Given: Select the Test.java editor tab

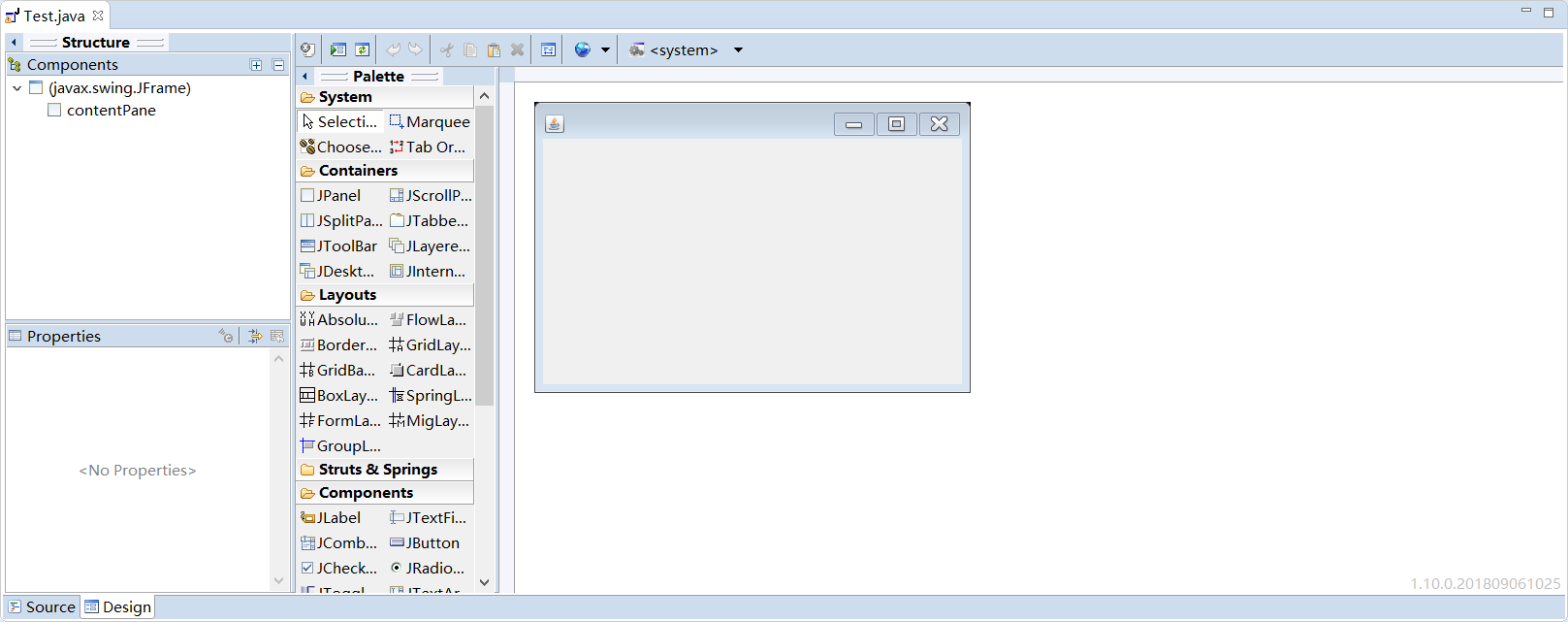Looking at the screenshot, I should 54,16.
